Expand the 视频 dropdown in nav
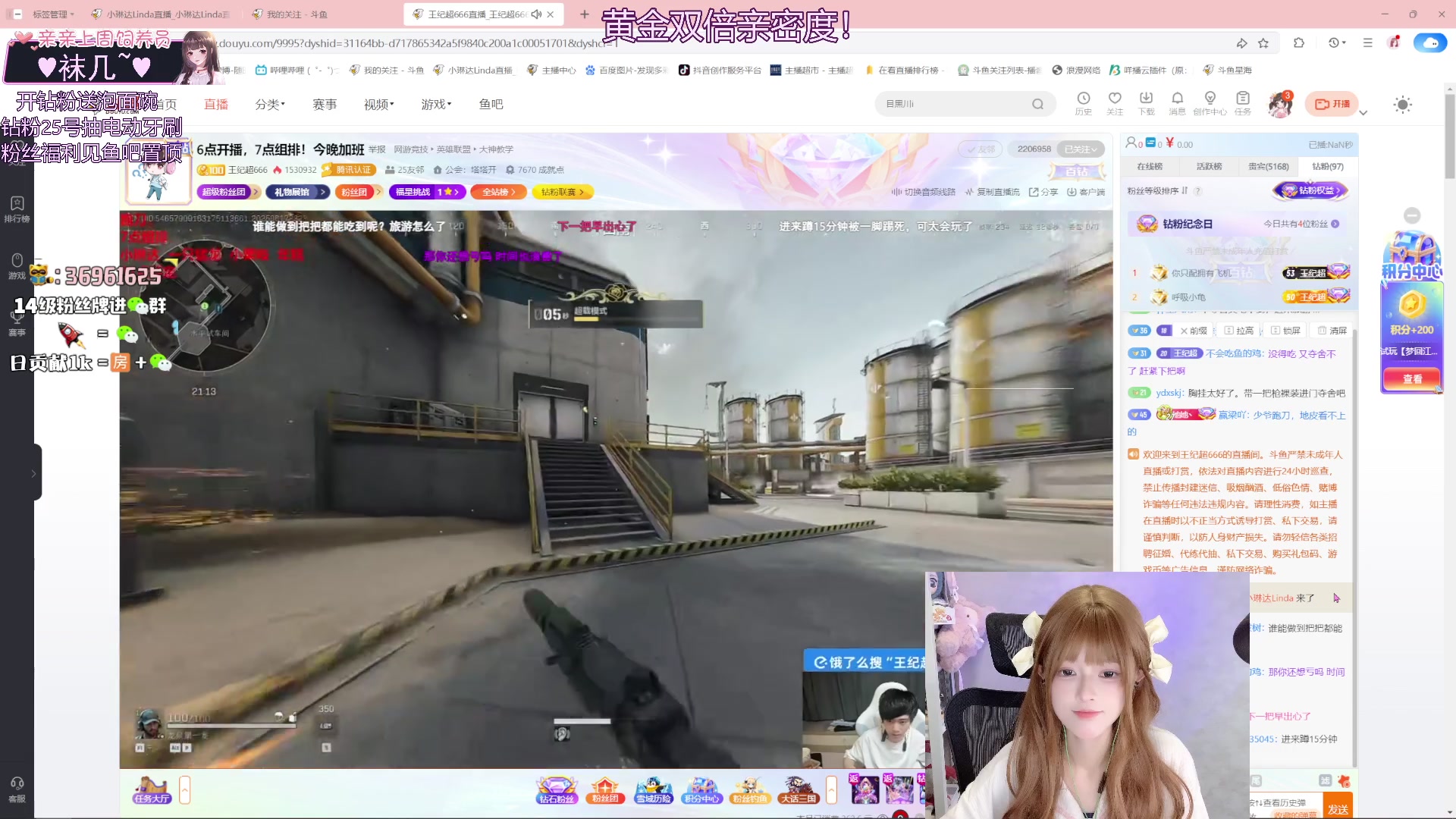1456x819 pixels. (x=378, y=104)
